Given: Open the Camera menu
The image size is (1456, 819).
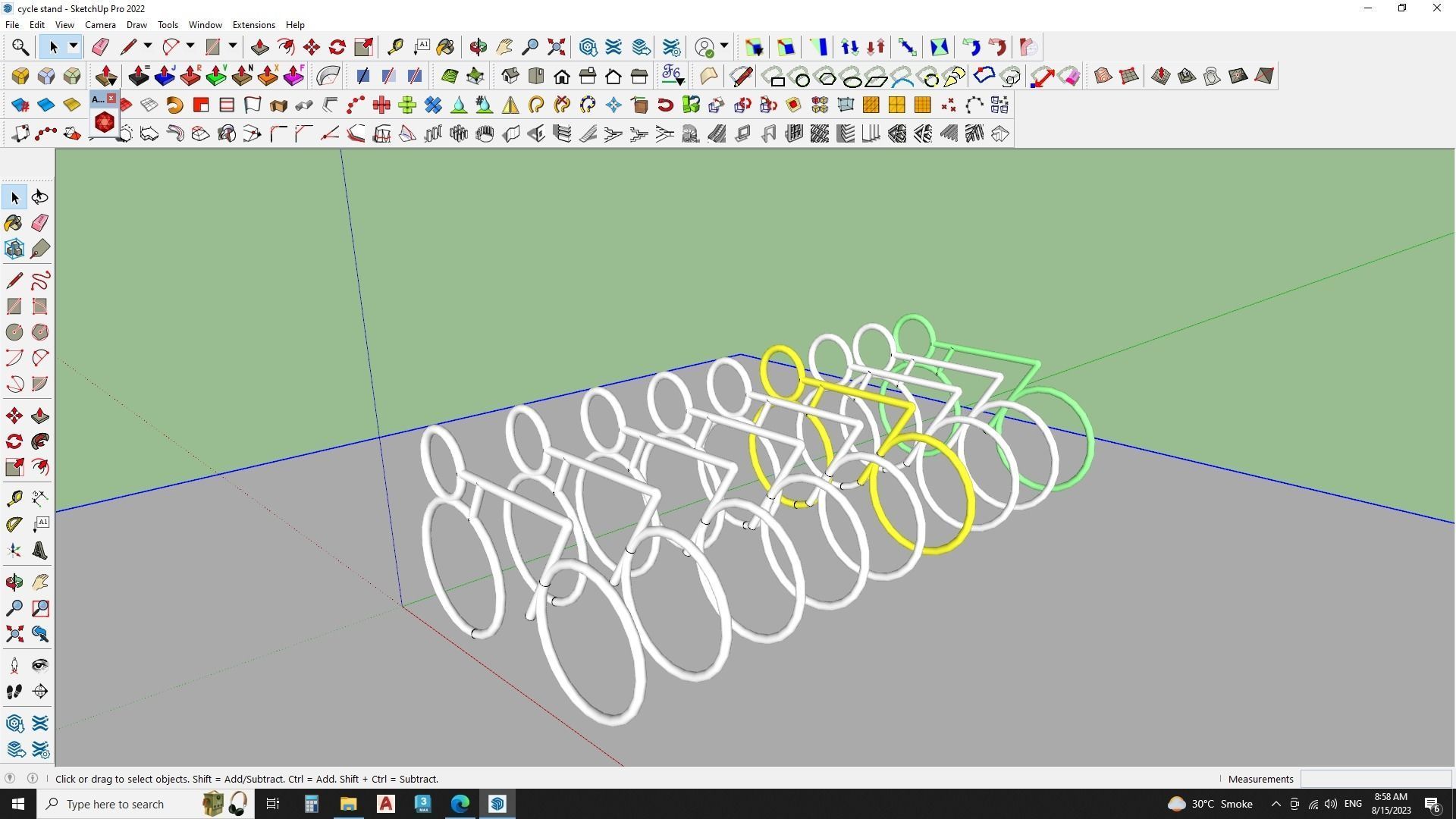Looking at the screenshot, I should (x=100, y=25).
